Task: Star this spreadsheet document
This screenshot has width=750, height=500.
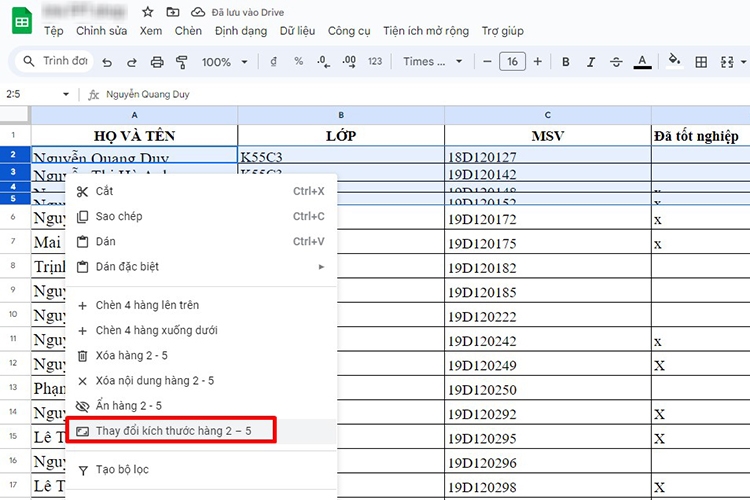Action: coord(148,12)
